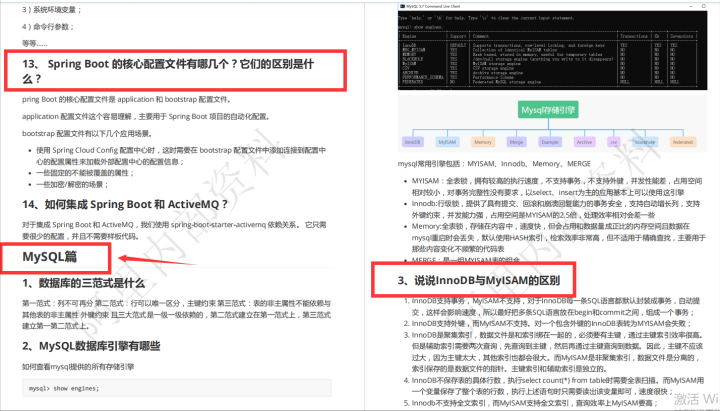Click the line '如何查看mysql提供的所有存储引擎'
The height and width of the screenshot is (411, 720).
[78, 366]
